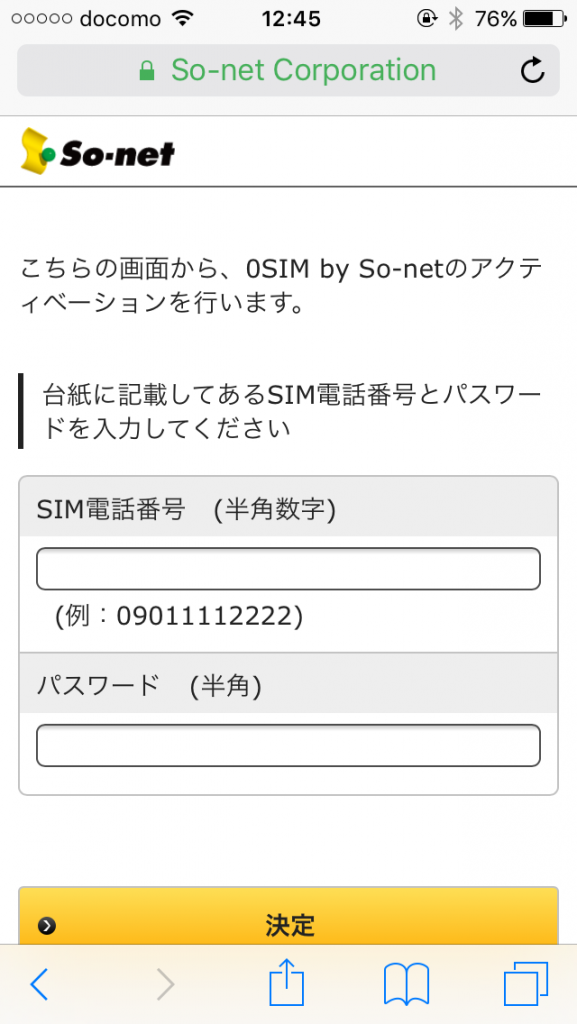Focus the パスワード input field
Image resolution: width=577 pixels, height=1024 pixels.
[x=288, y=745]
